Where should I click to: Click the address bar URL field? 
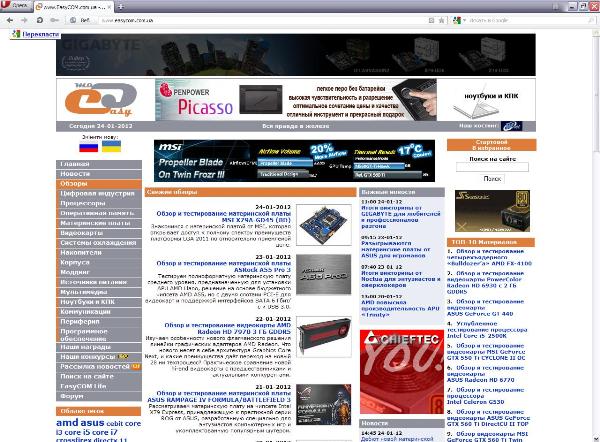(264, 20)
